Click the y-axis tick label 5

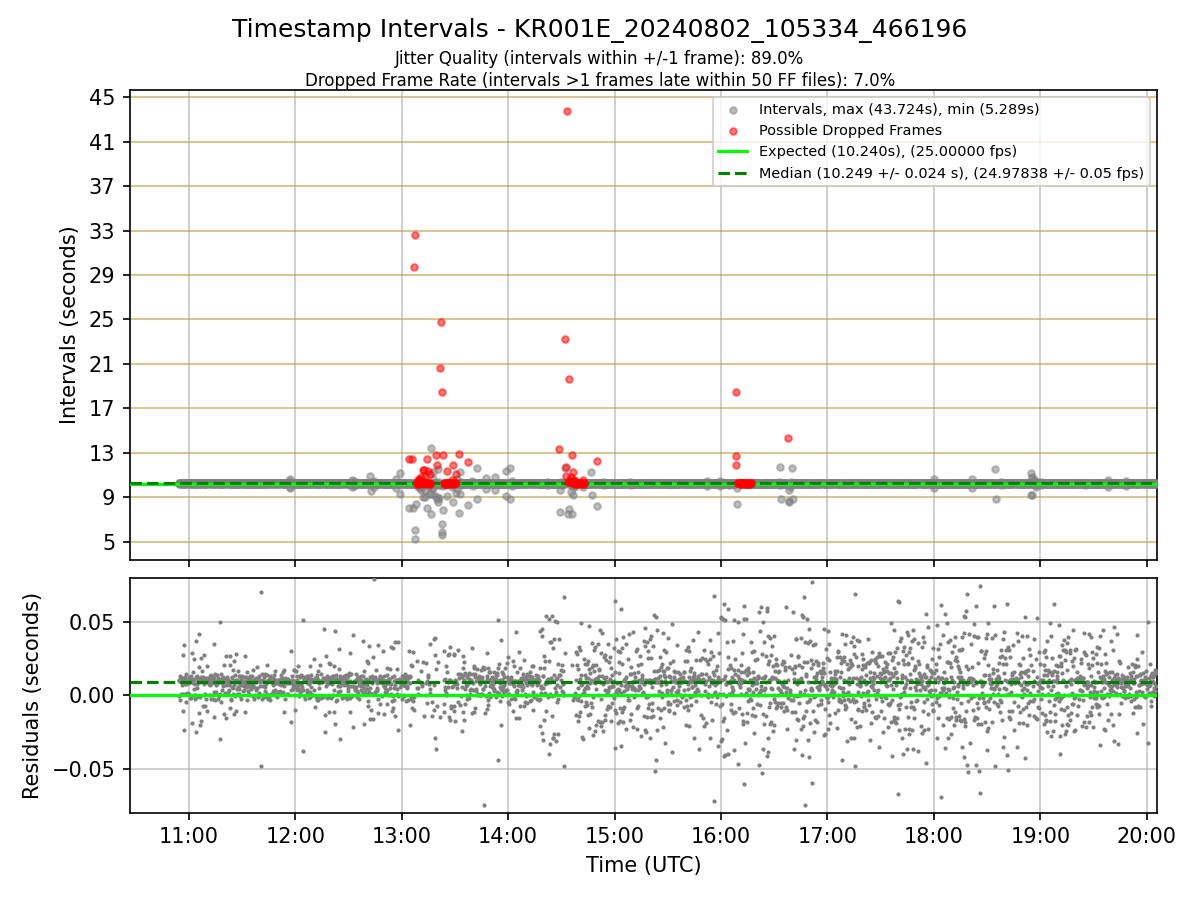click(x=111, y=542)
